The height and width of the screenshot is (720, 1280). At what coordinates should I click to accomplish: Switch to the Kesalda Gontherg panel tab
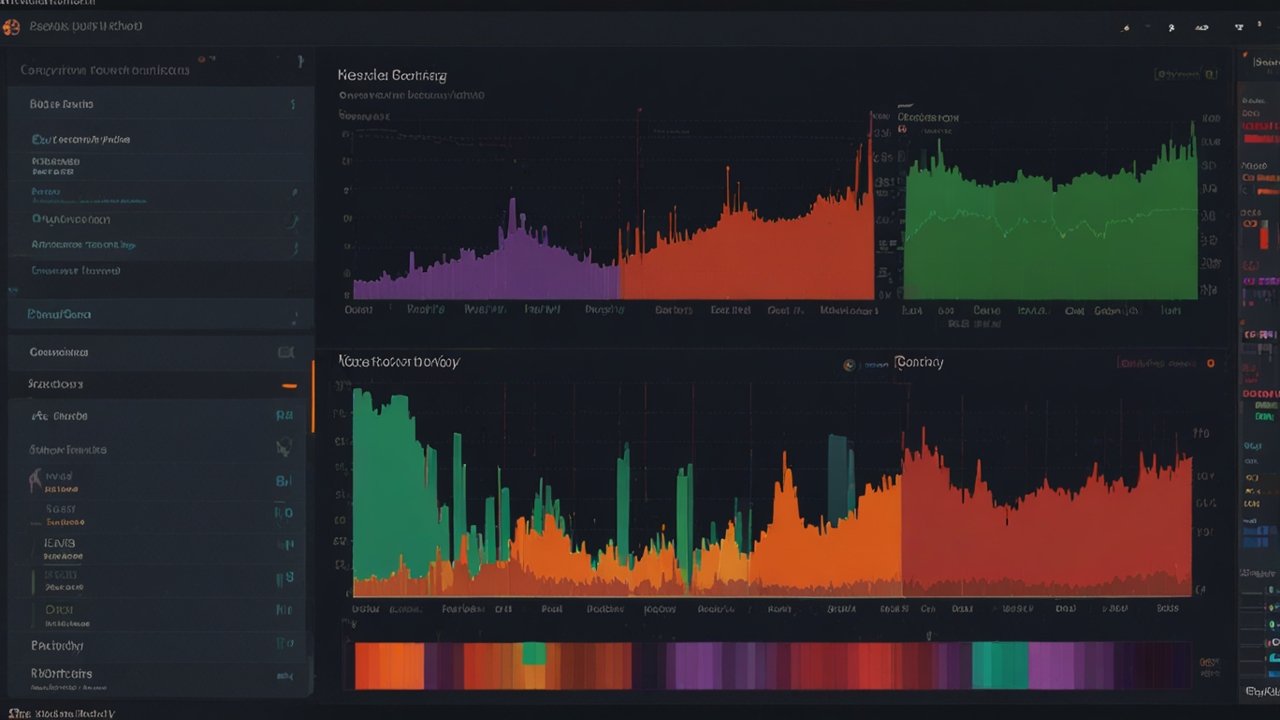[x=390, y=75]
